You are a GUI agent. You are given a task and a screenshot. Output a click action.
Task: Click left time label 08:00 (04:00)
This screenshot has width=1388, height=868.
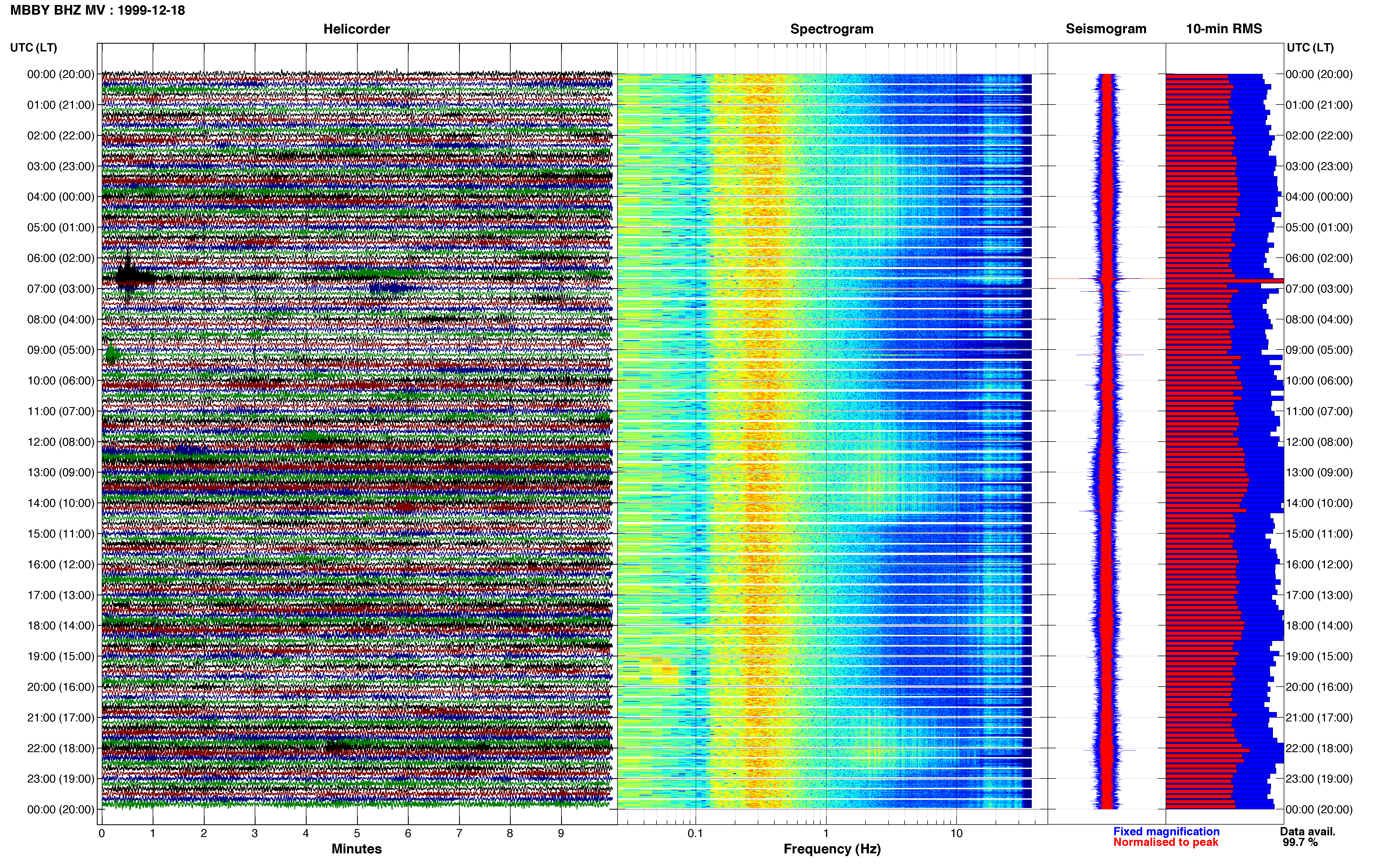pos(61,319)
